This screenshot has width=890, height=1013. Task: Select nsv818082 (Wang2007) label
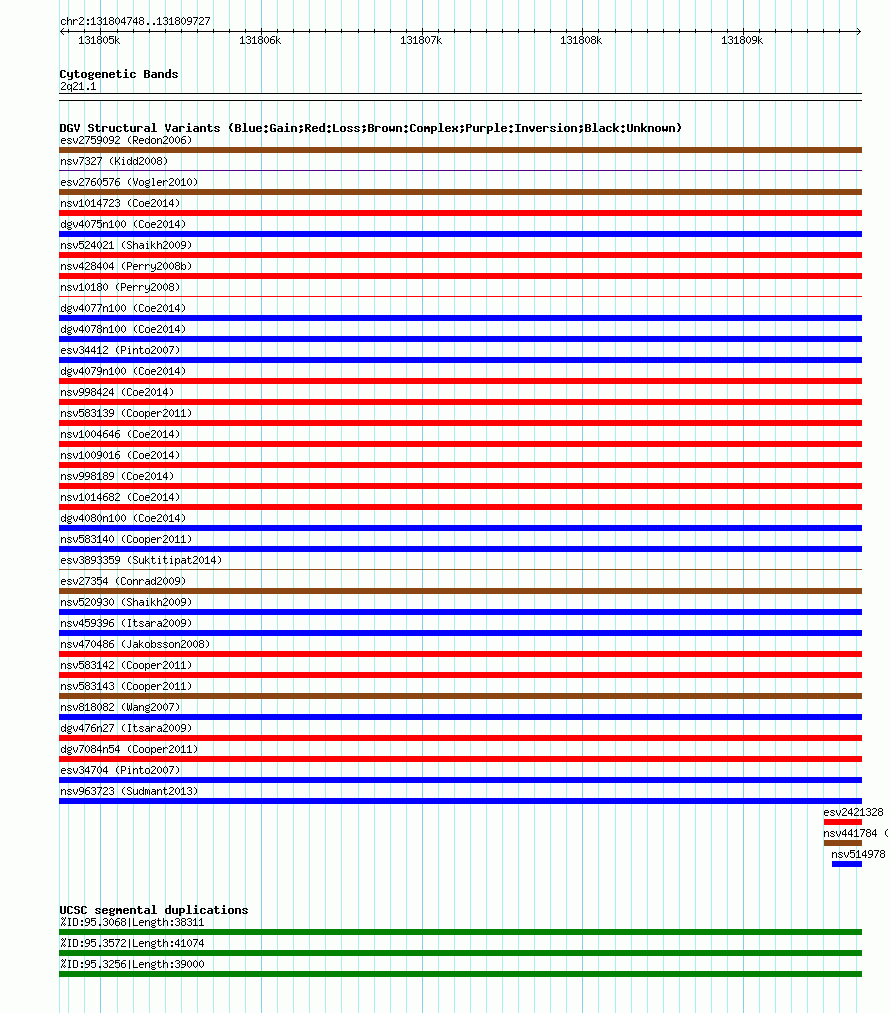point(120,707)
